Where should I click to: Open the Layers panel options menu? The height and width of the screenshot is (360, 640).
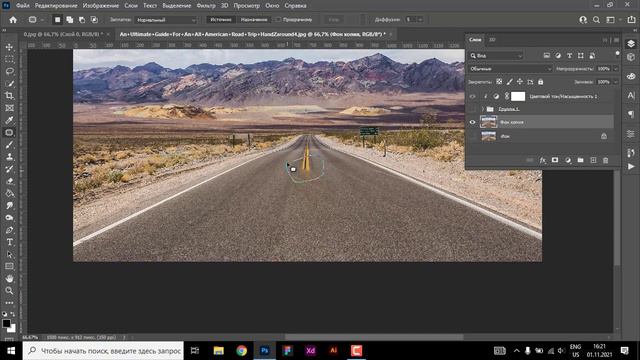point(616,40)
